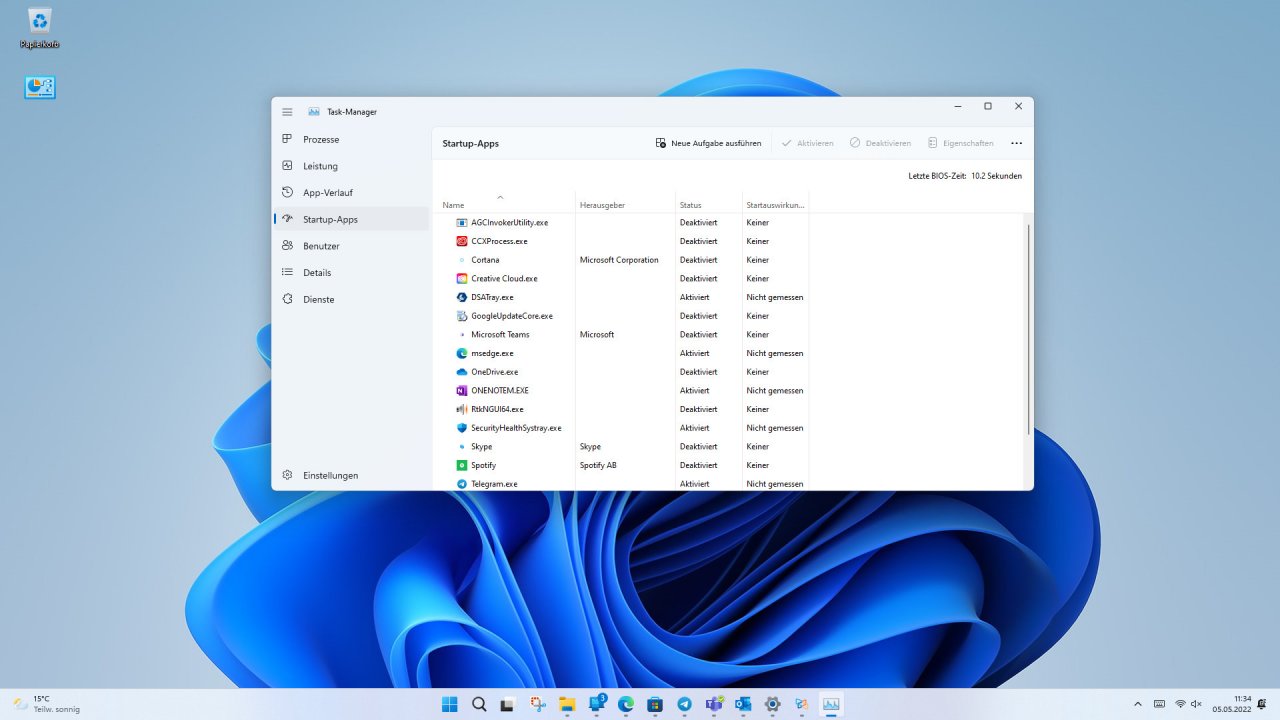Open the second desktop shortcut icon
This screenshot has height=720, width=1280.
[x=40, y=87]
